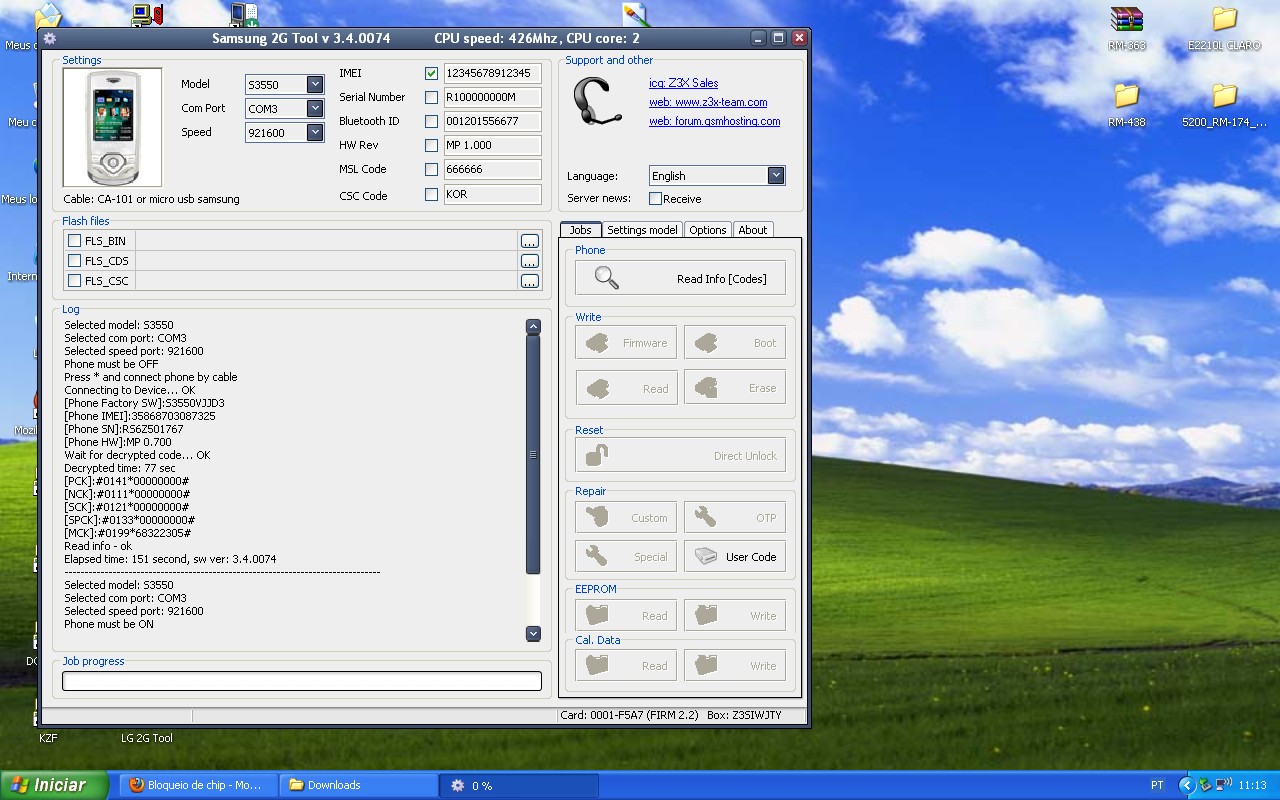Image resolution: width=1280 pixels, height=800 pixels.
Task: Check the Server news Receive checkbox
Action: pyautogui.click(x=656, y=199)
